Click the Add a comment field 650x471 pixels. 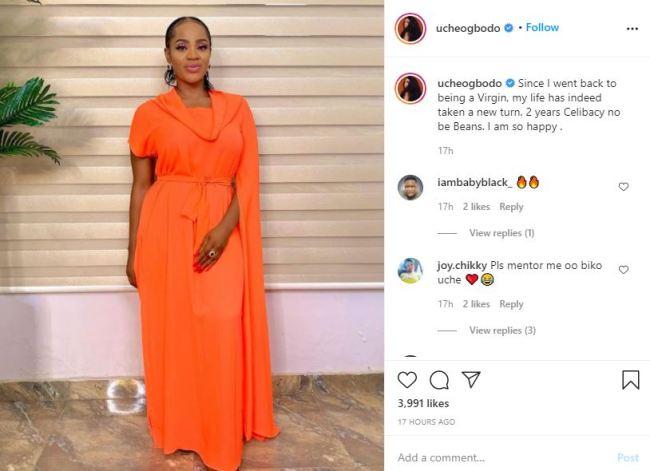(502, 457)
